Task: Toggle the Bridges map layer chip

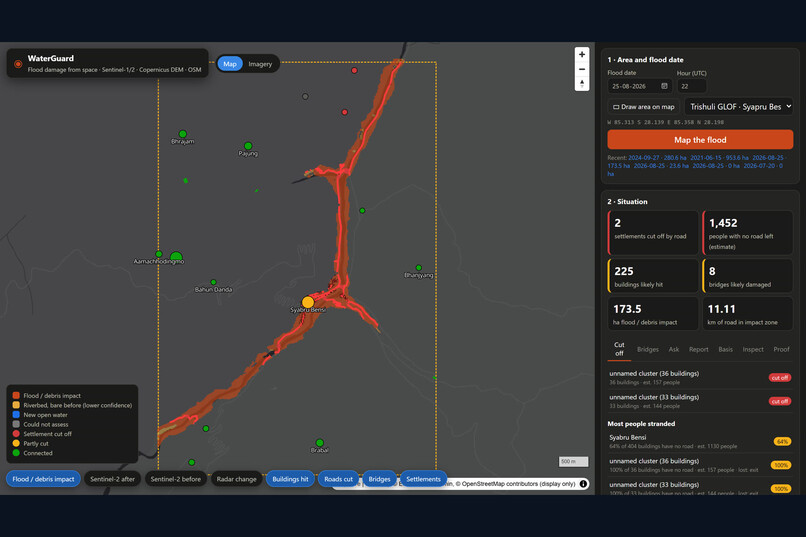Action: 379,479
